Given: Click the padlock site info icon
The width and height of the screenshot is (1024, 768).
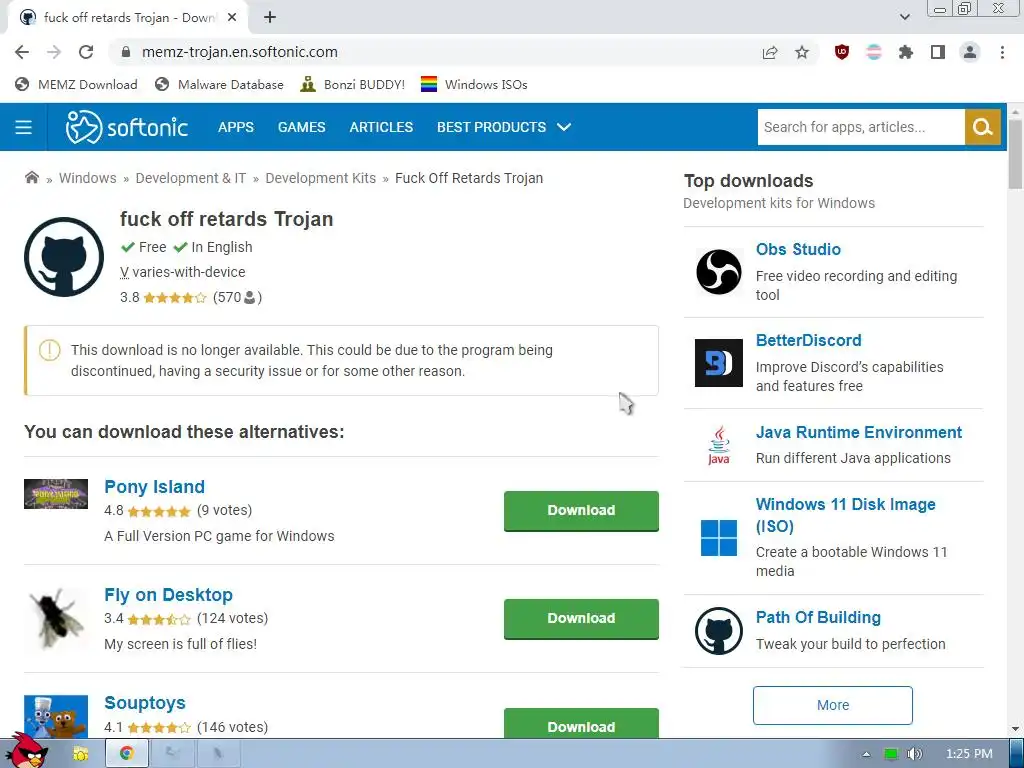Looking at the screenshot, I should (126, 52).
